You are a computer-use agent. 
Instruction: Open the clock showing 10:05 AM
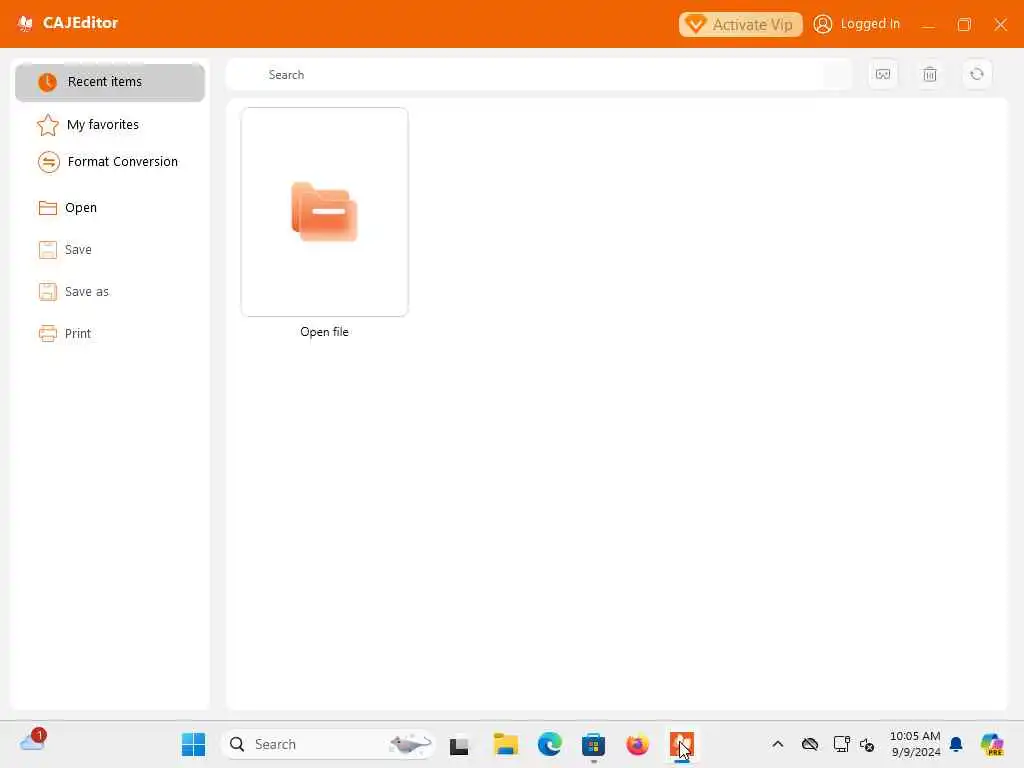(915, 744)
